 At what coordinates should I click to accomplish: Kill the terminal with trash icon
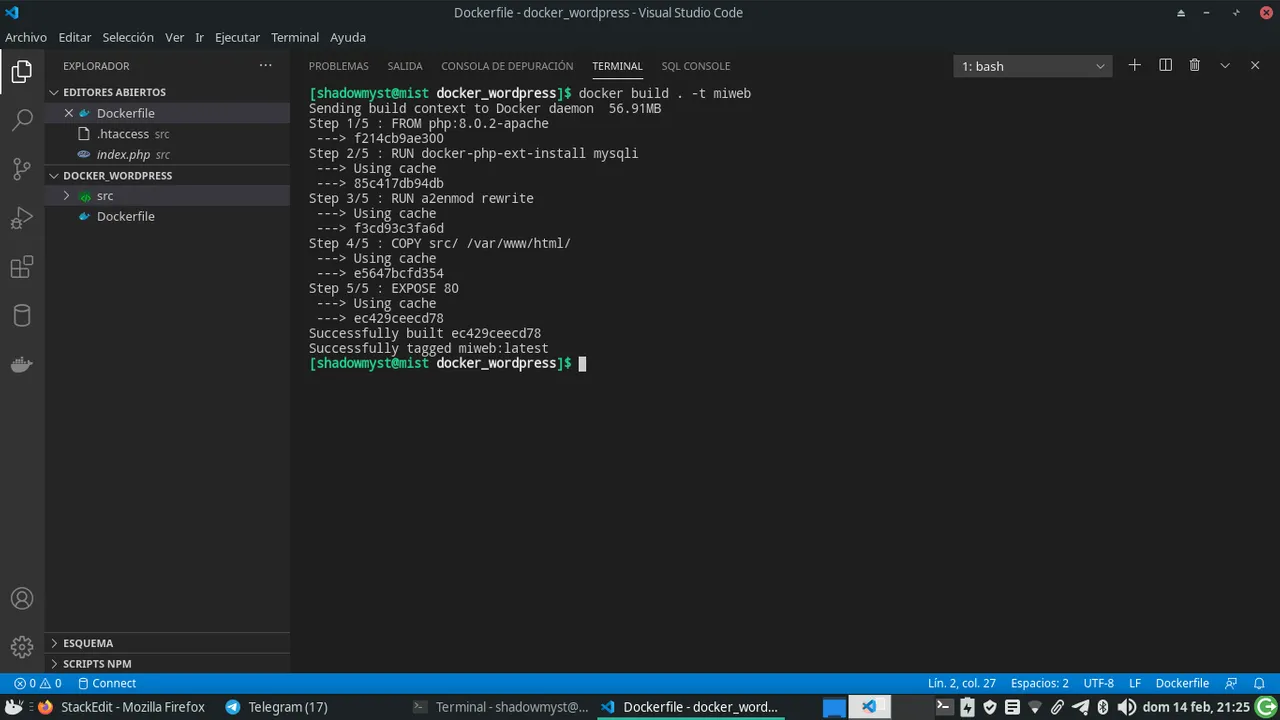tap(1194, 65)
